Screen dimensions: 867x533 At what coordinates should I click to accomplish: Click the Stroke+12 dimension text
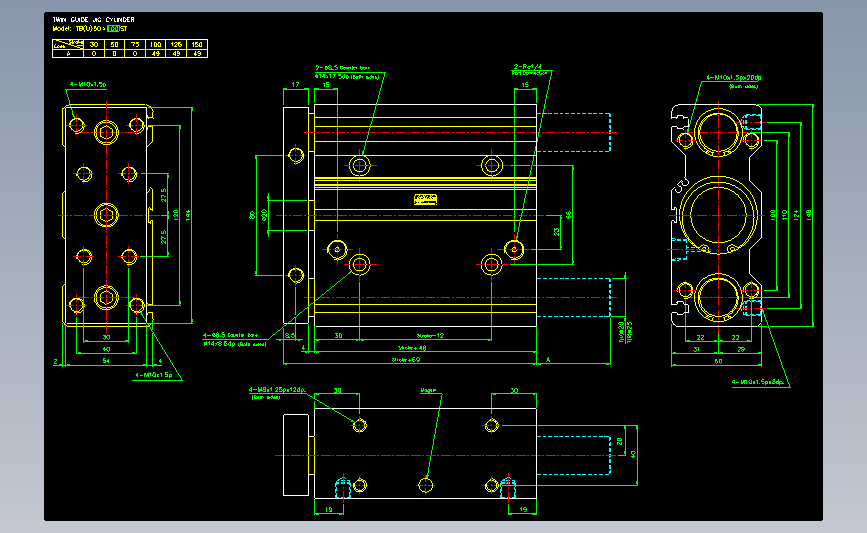[430, 336]
